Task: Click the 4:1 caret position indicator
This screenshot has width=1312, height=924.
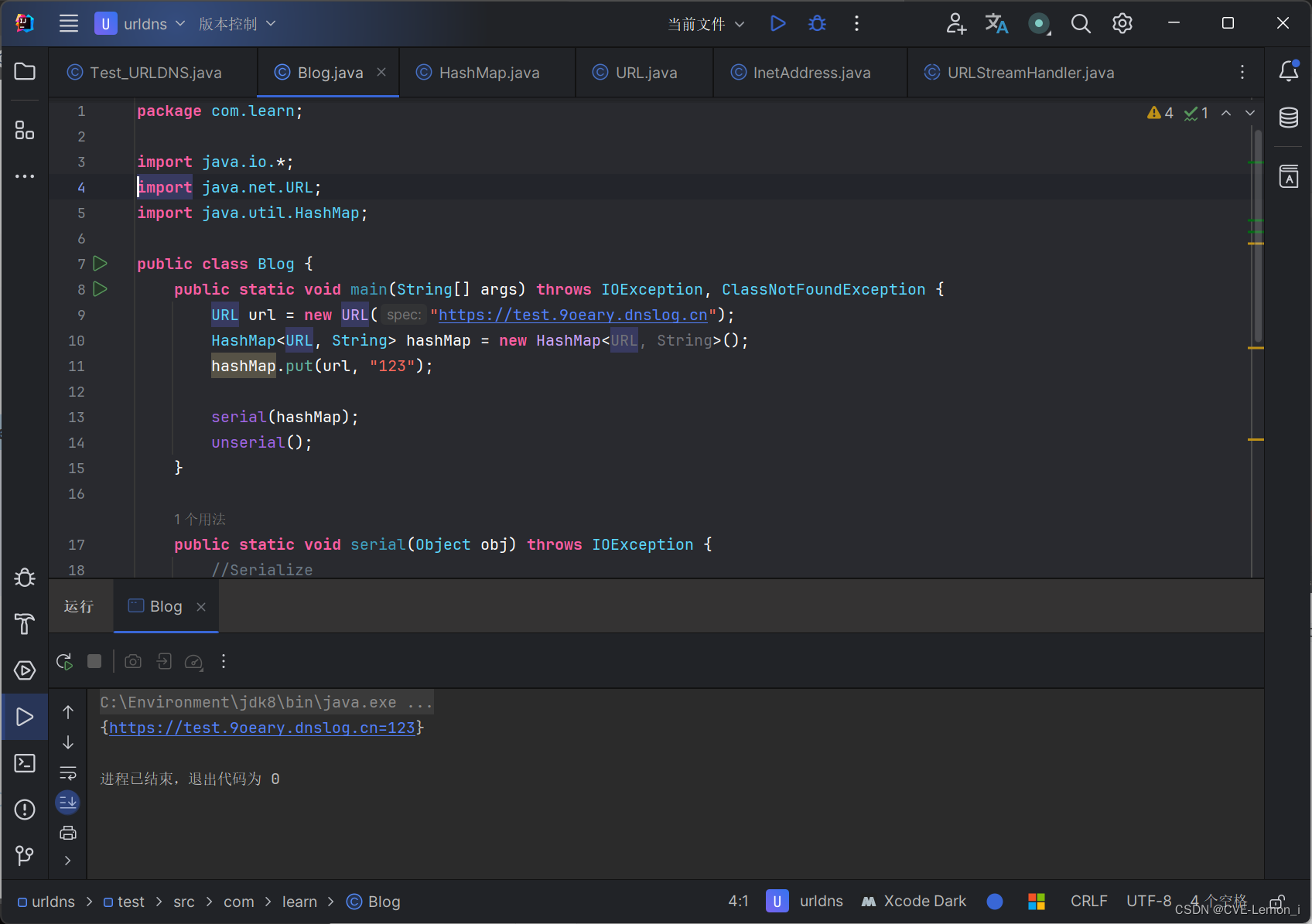Action: (x=739, y=901)
